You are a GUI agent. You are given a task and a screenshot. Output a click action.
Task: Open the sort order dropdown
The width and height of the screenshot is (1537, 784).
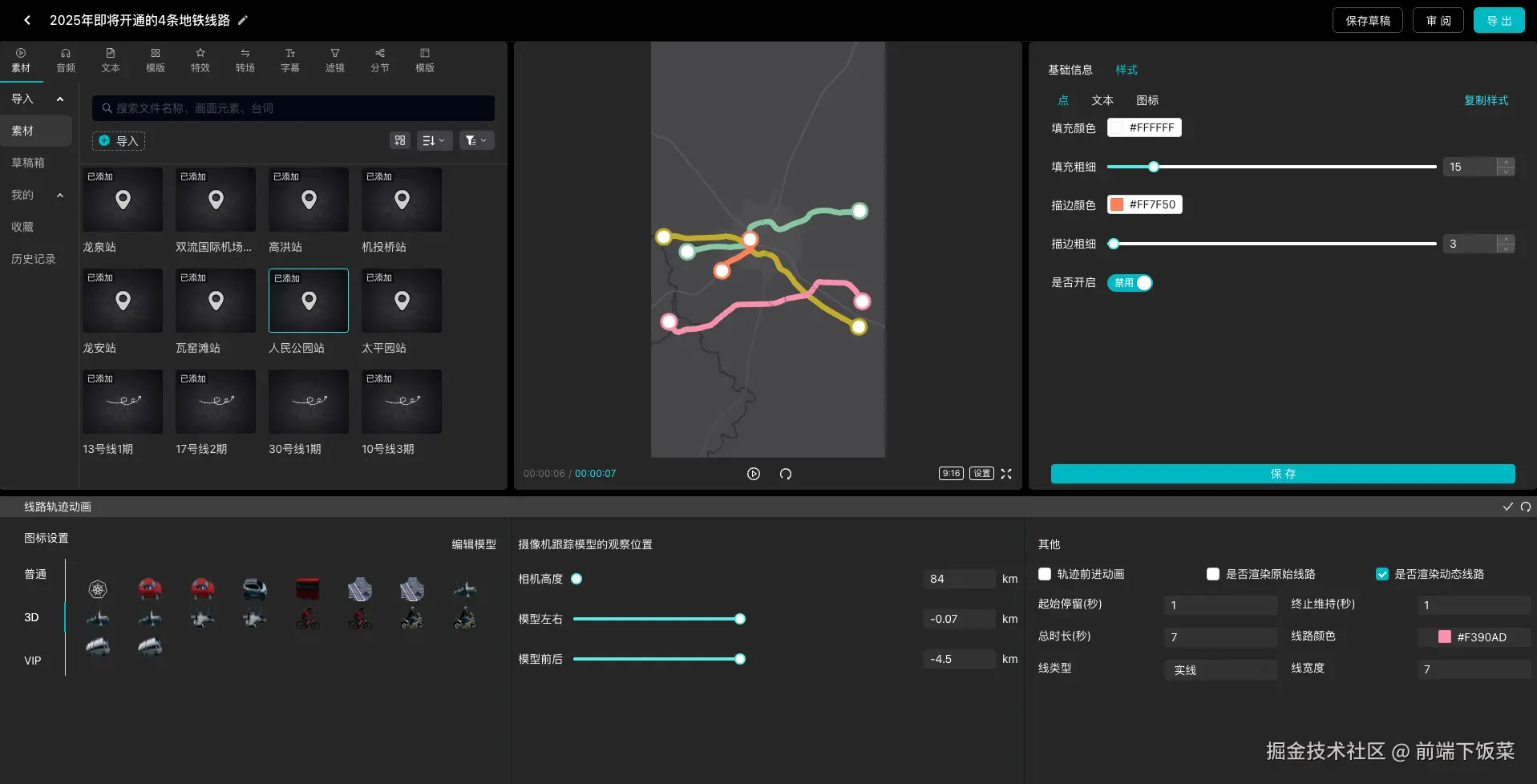tap(435, 140)
